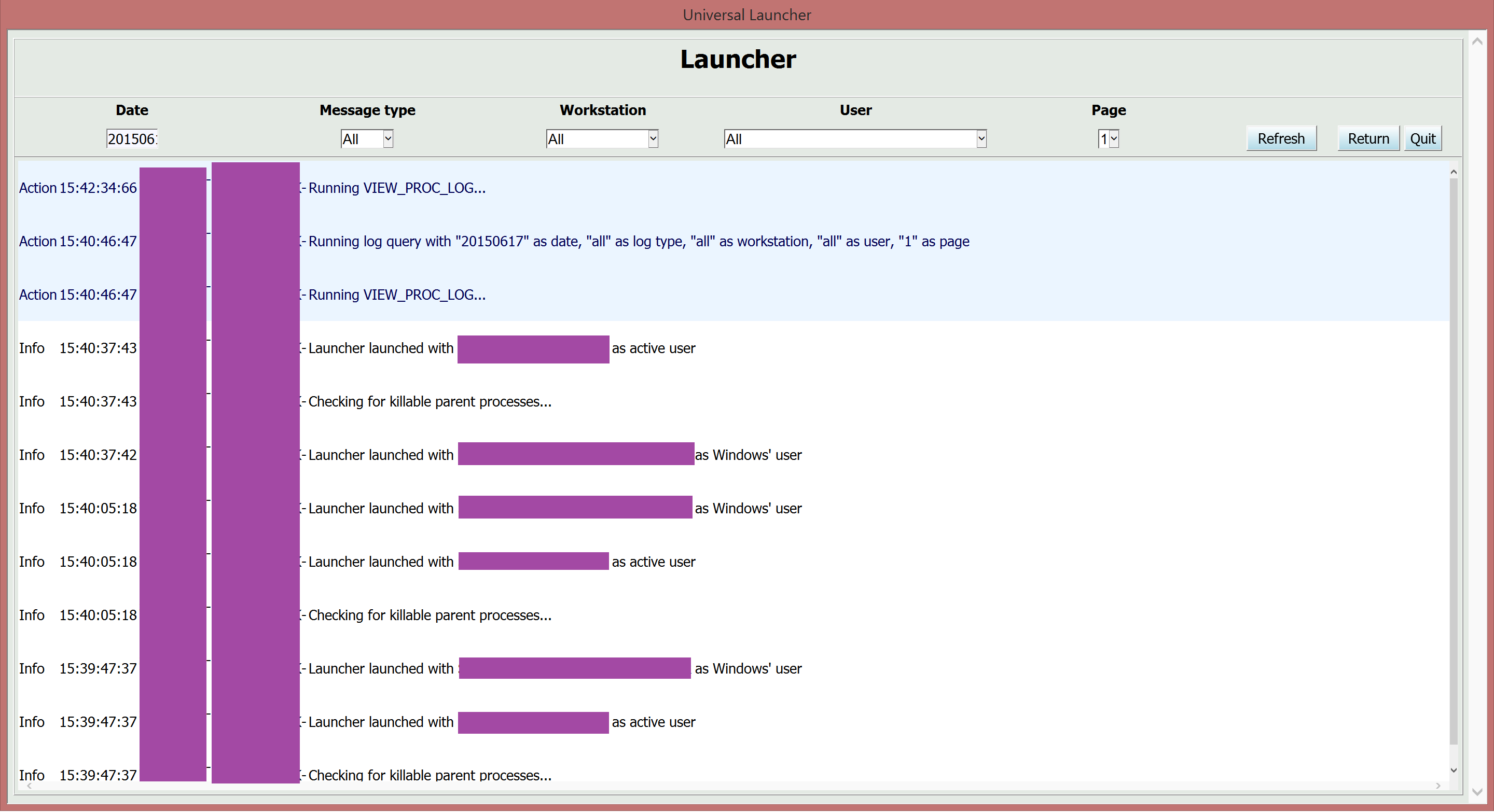Click the horizontal scroll left arrow

[29, 786]
